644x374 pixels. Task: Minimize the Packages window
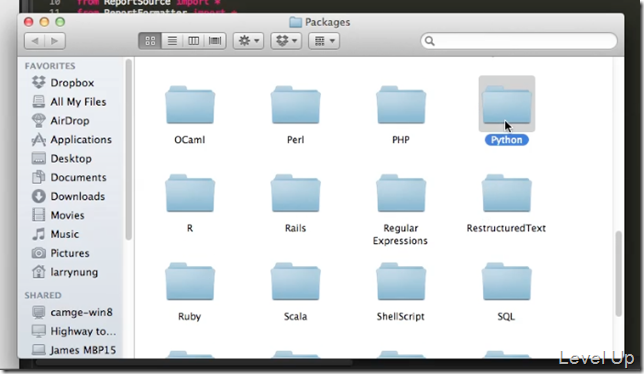(44, 22)
